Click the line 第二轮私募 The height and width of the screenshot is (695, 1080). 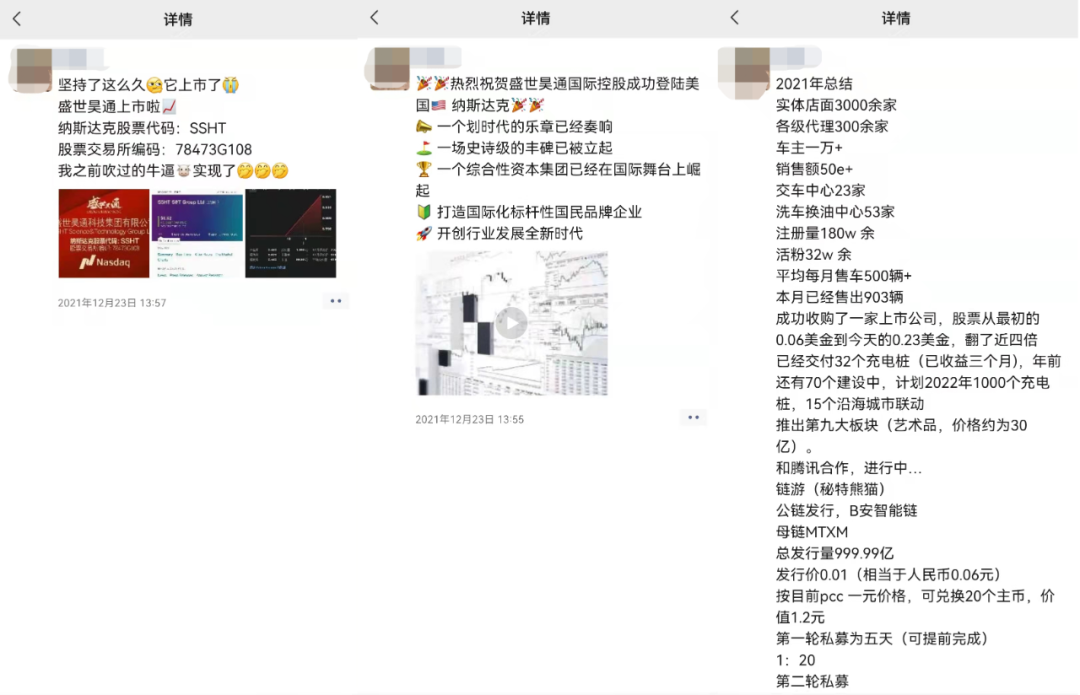coord(812,682)
